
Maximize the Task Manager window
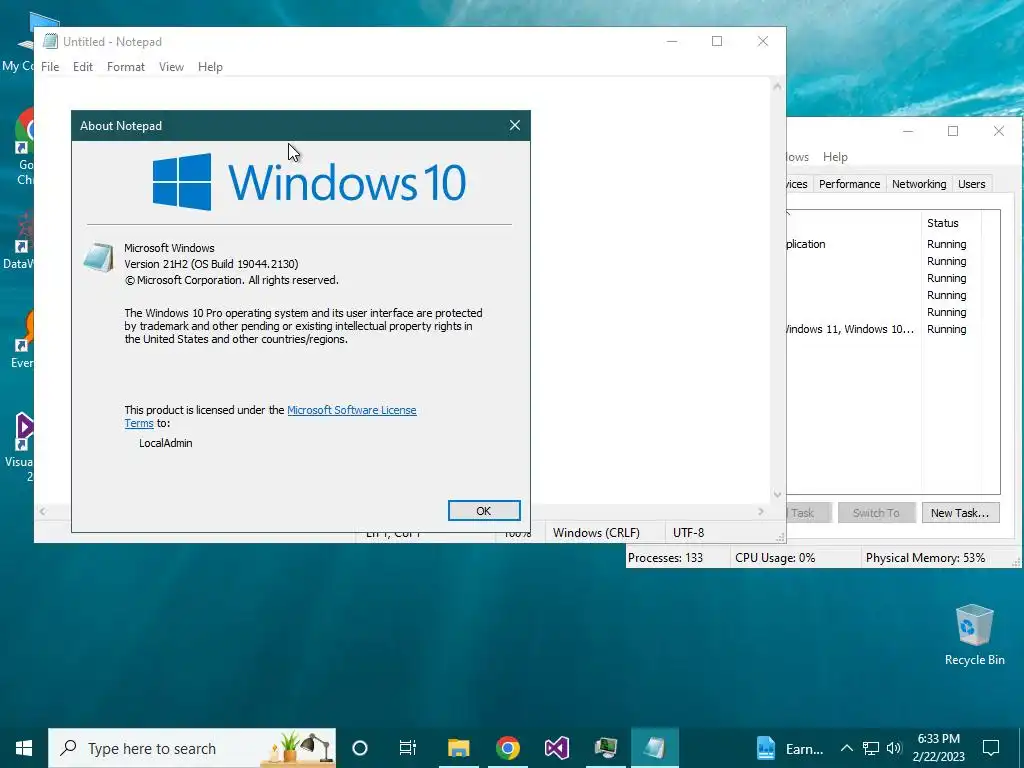point(953,131)
